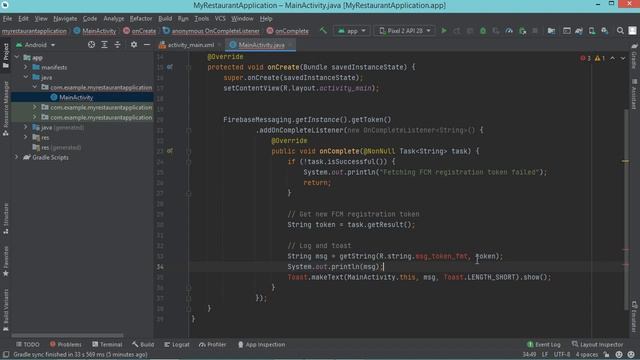640x360 pixels.
Task: Click Collapse All icon in Project panel
Action: [118, 44]
